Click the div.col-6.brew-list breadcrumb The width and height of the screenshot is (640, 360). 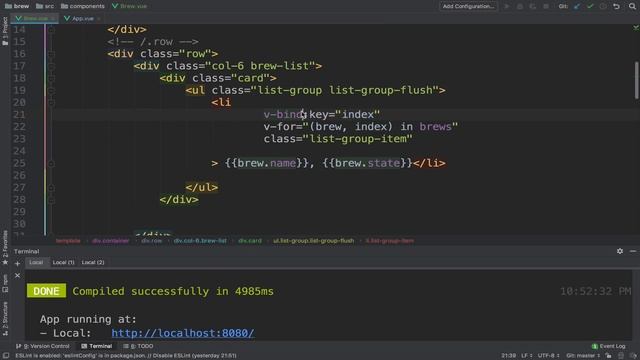[200, 241]
